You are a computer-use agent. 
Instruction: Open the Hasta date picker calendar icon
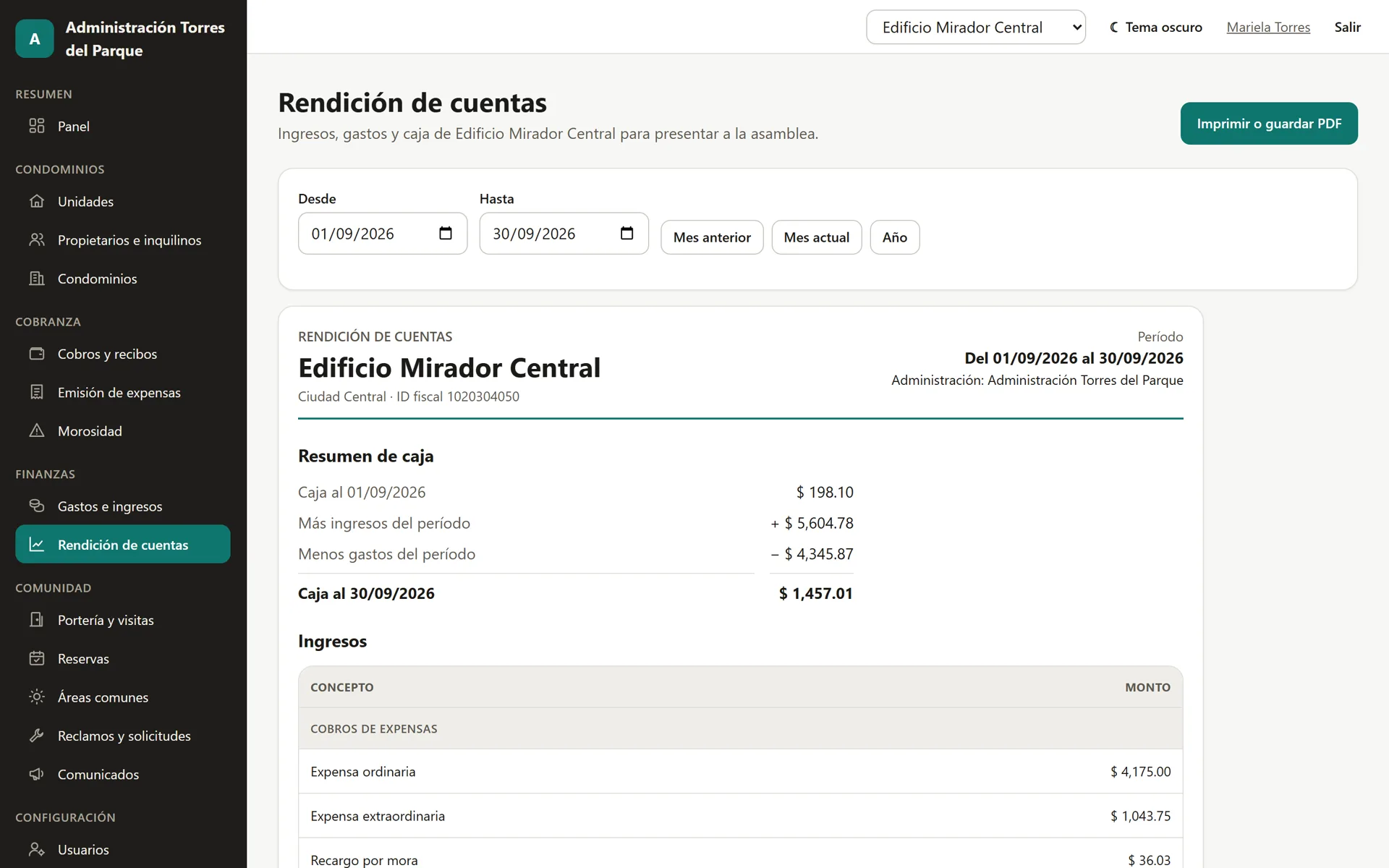pos(627,234)
